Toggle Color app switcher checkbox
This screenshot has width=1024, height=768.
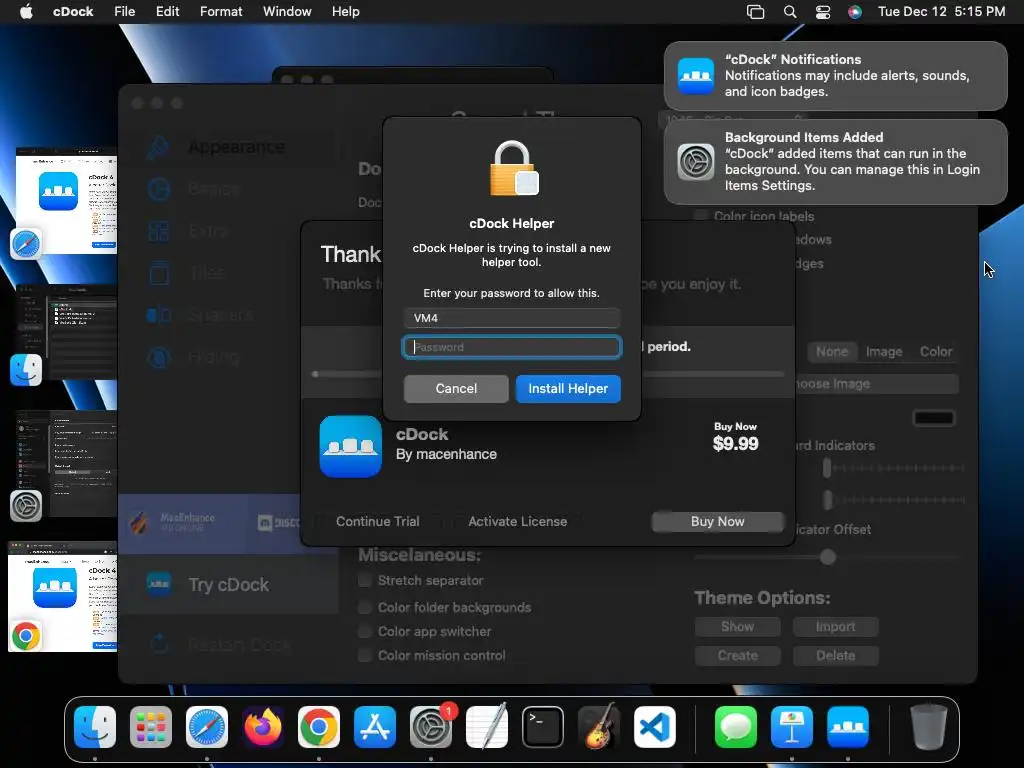pos(365,632)
